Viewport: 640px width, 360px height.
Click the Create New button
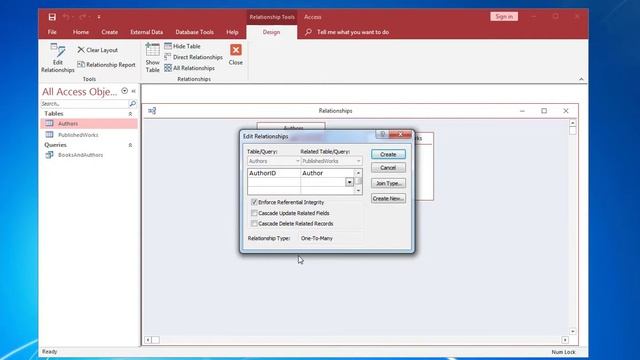pyautogui.click(x=388, y=198)
